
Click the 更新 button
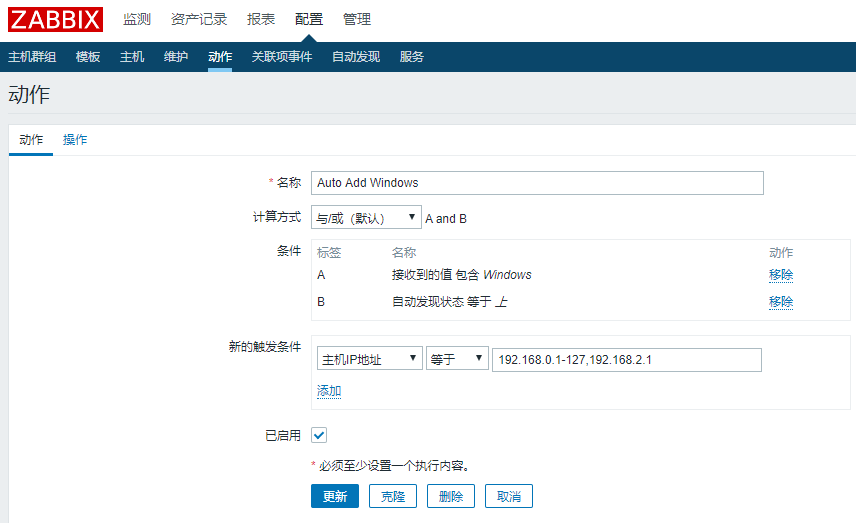point(335,496)
